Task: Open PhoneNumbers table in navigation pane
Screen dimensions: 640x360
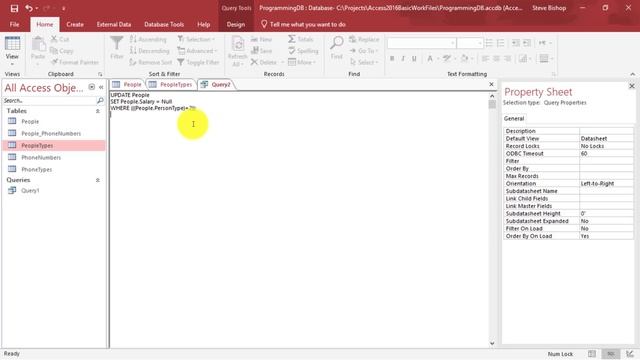Action: click(41, 158)
